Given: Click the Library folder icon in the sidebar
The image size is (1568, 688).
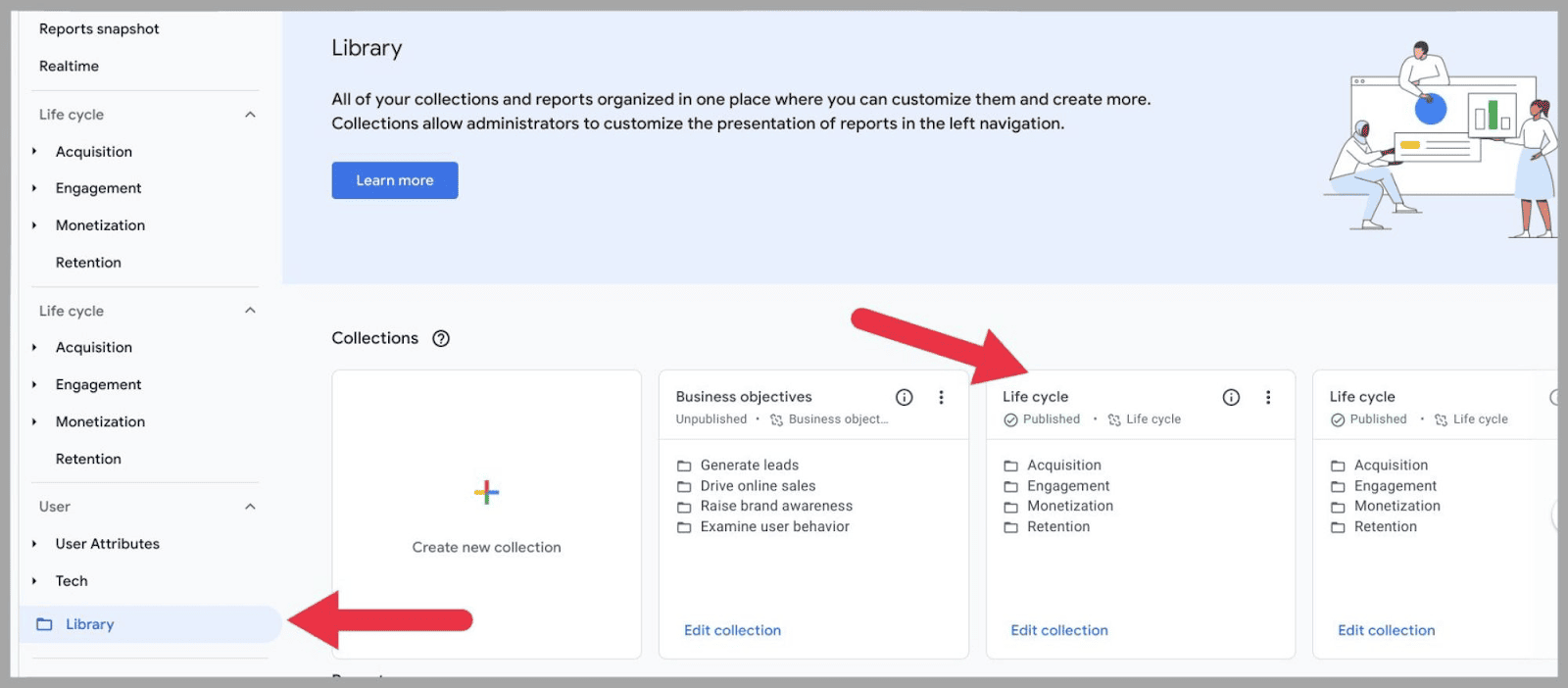Looking at the screenshot, I should [44, 624].
